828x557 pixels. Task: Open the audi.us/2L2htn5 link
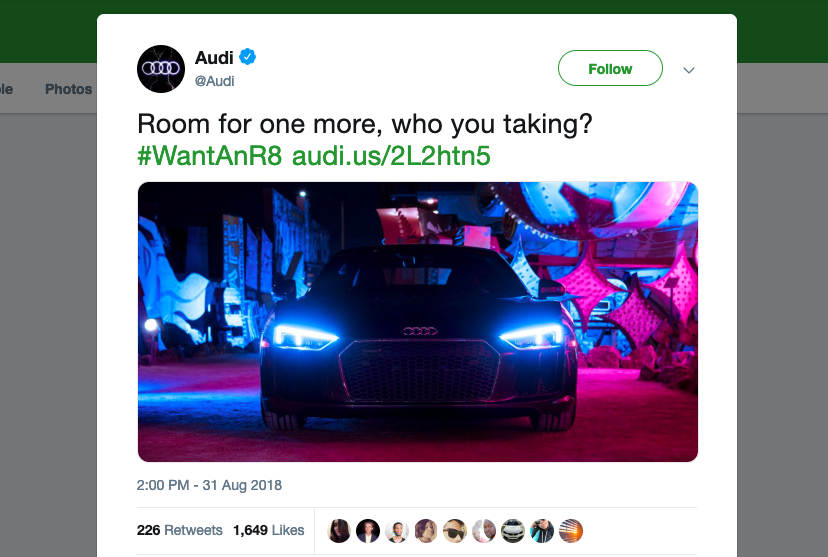(x=391, y=156)
